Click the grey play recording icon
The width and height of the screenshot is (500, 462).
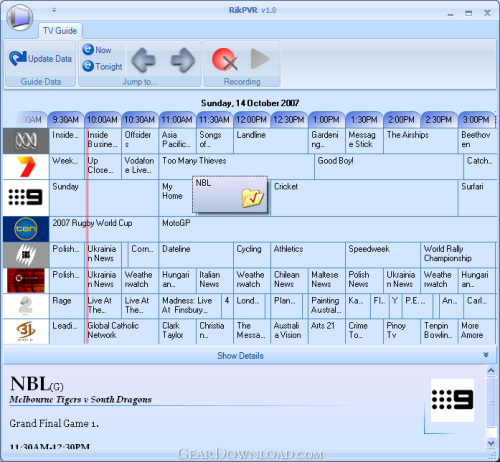click(x=260, y=59)
